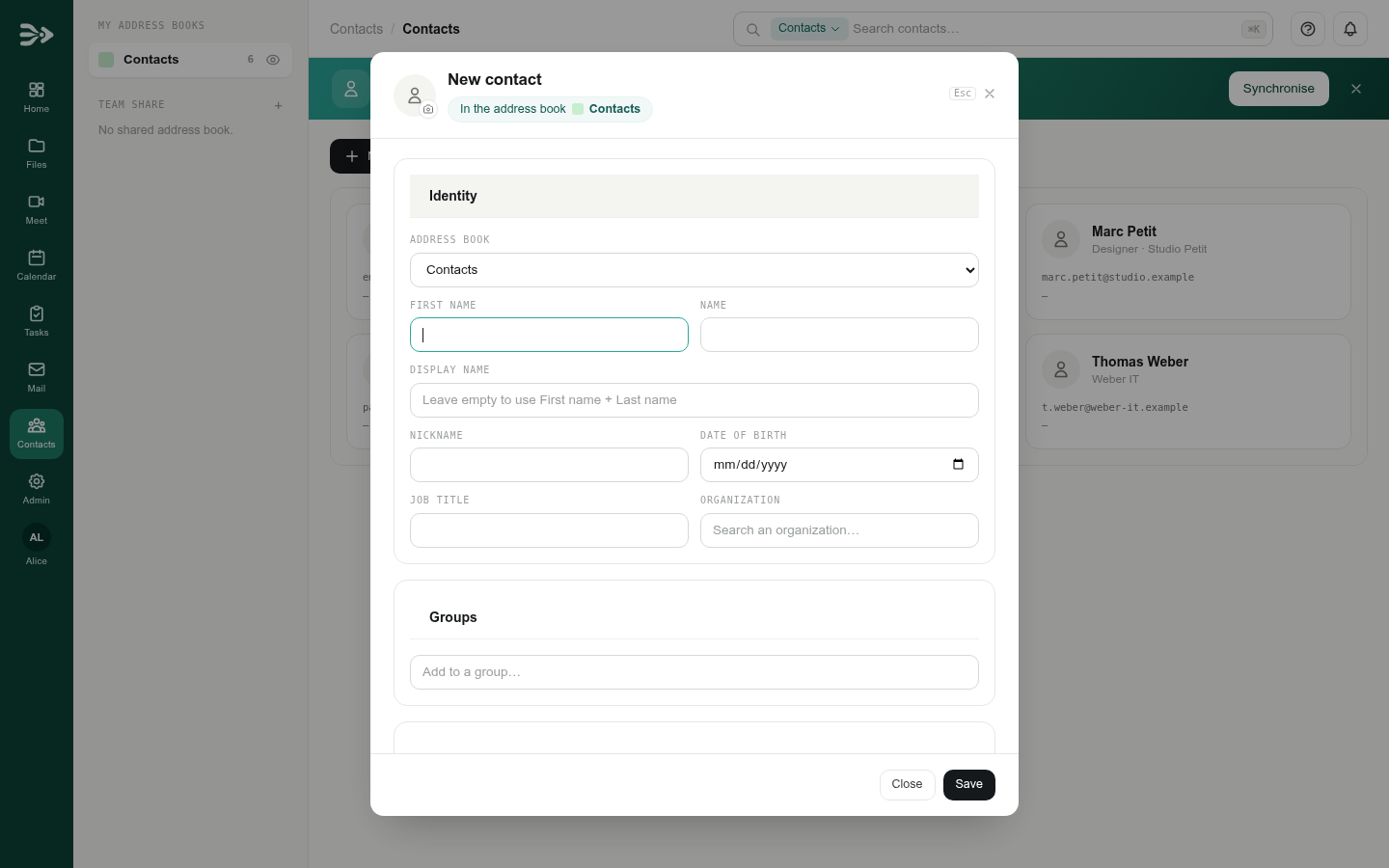The height and width of the screenshot is (868, 1389).
Task: Click the app logo at top left
Action: [x=37, y=35]
